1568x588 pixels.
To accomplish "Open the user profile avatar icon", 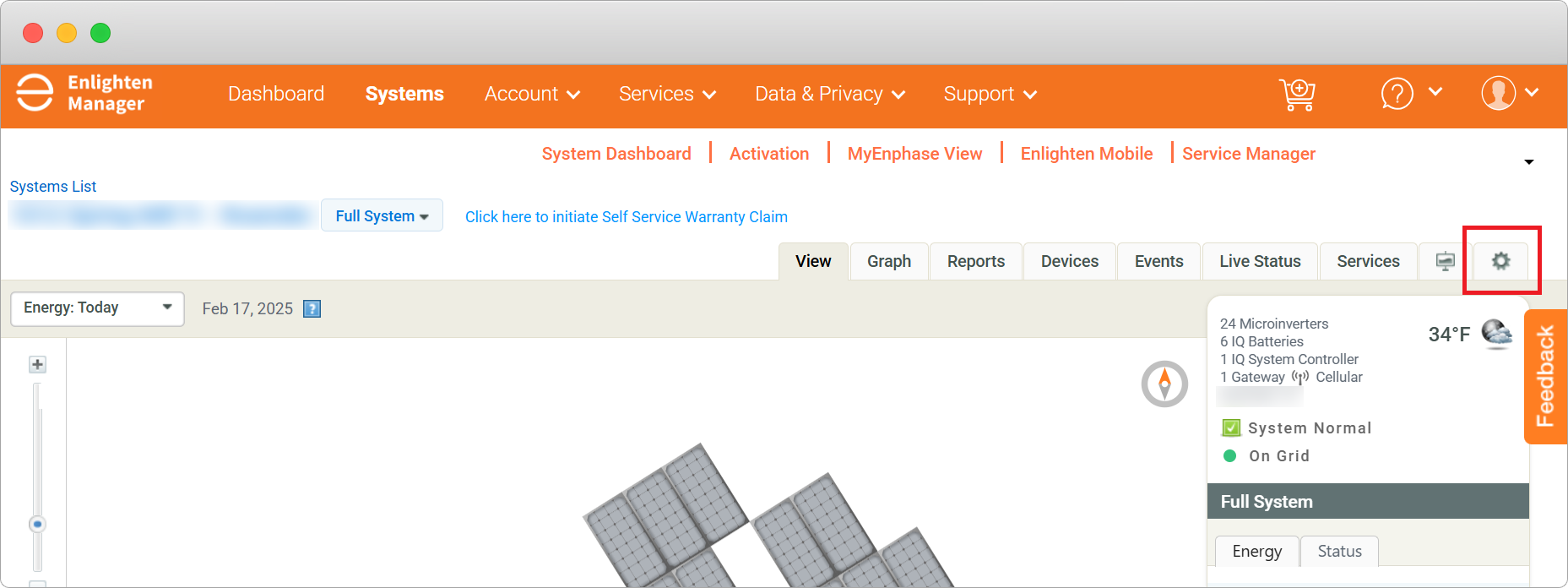I will (1498, 93).
